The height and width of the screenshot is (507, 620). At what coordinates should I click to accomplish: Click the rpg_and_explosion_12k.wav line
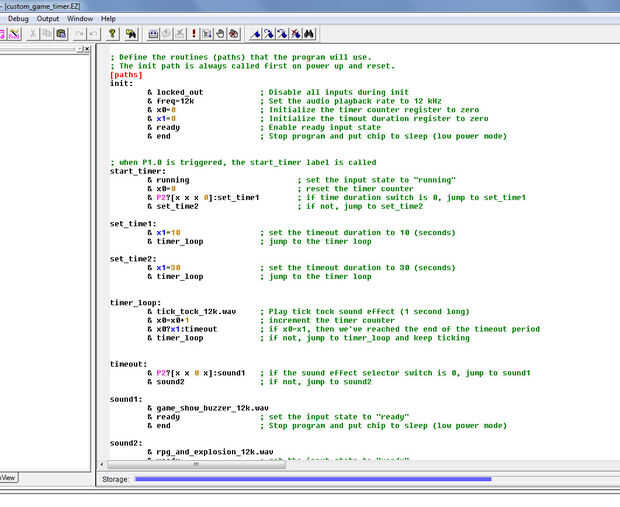[210, 452]
